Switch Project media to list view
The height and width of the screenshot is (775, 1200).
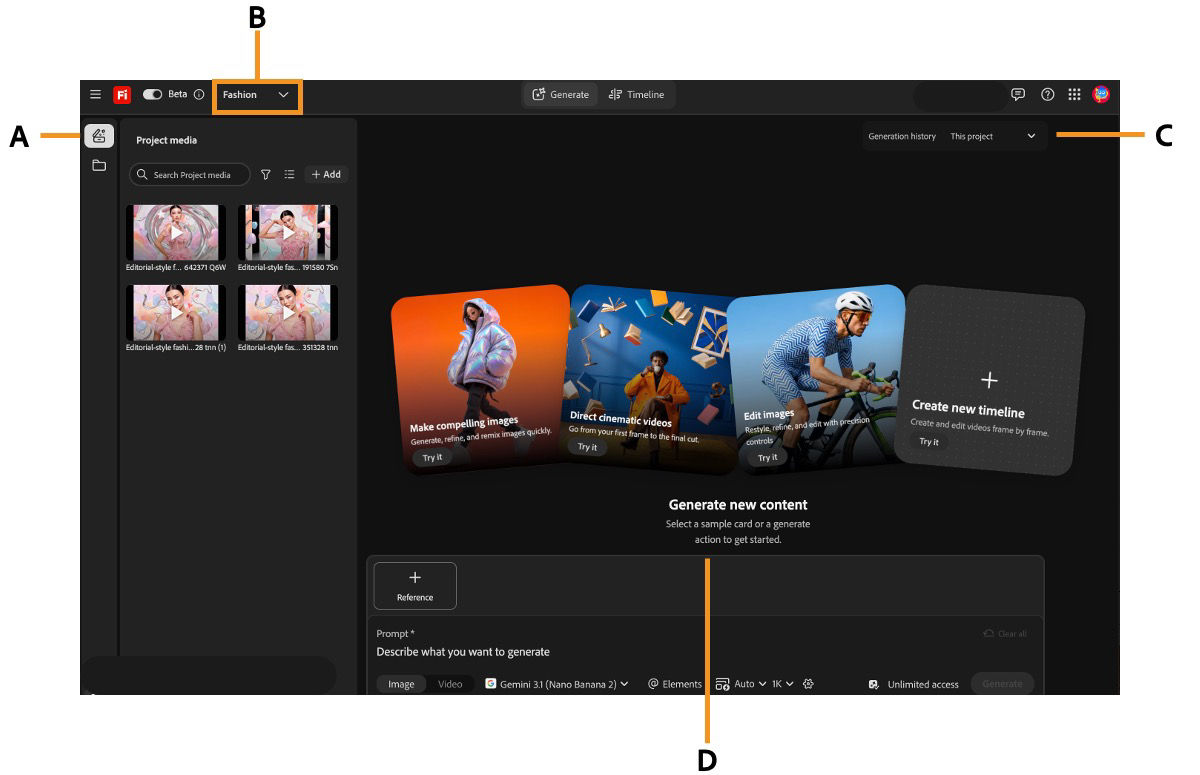tap(289, 174)
